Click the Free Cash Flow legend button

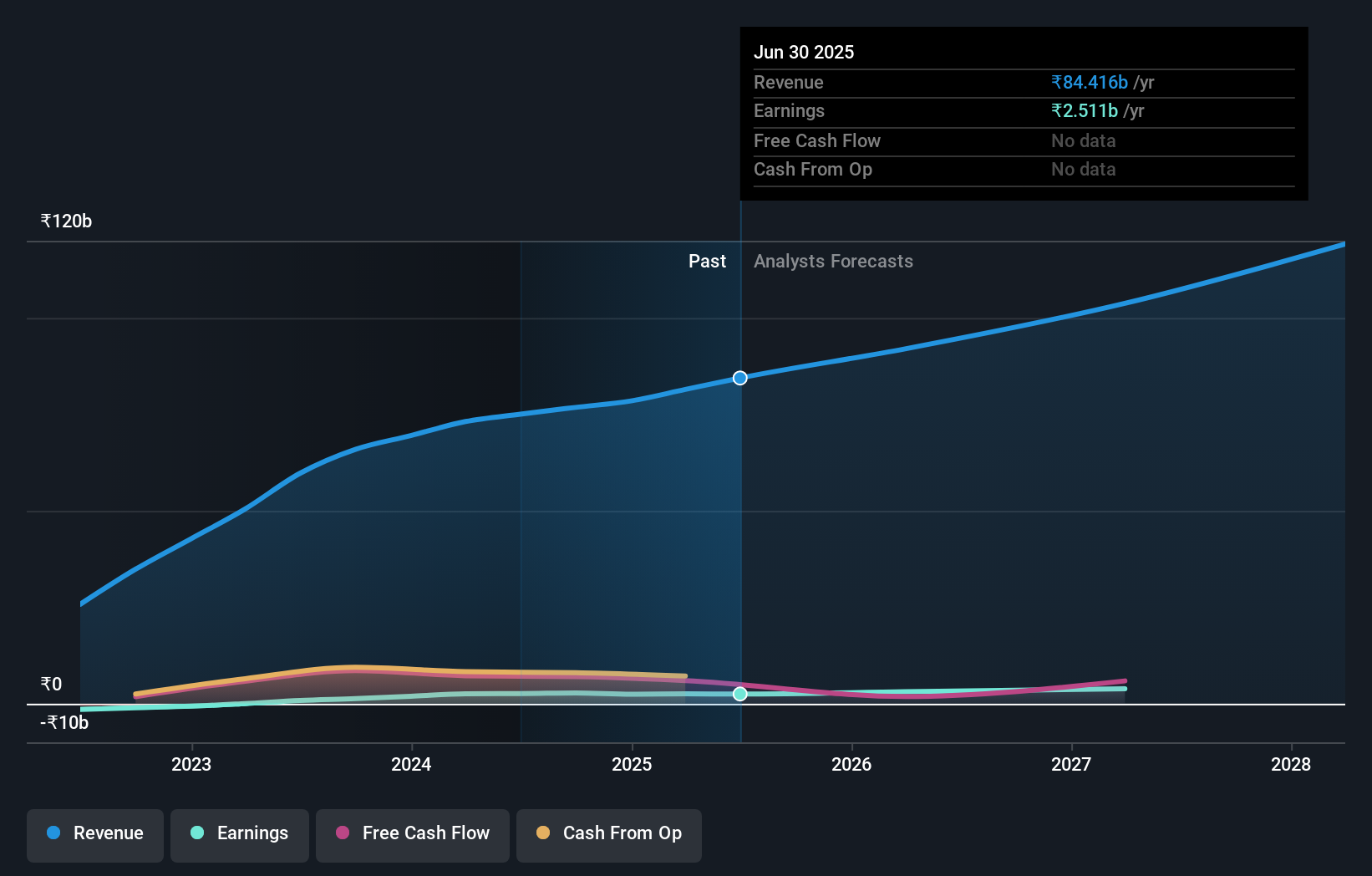click(412, 835)
